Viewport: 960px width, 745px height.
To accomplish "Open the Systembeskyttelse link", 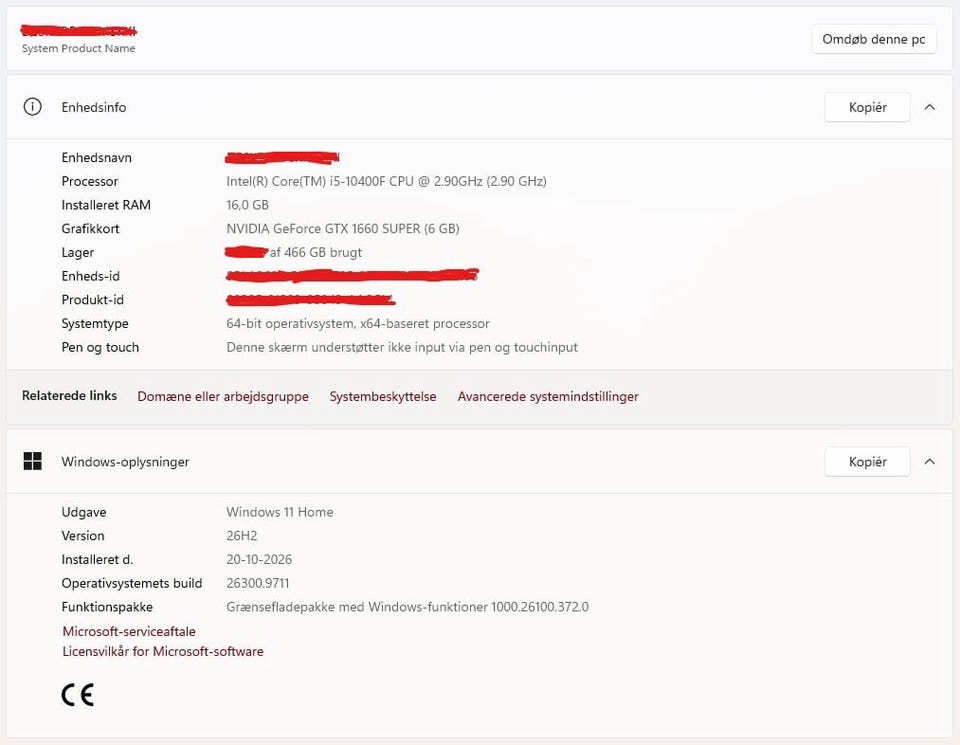I will tap(383, 397).
